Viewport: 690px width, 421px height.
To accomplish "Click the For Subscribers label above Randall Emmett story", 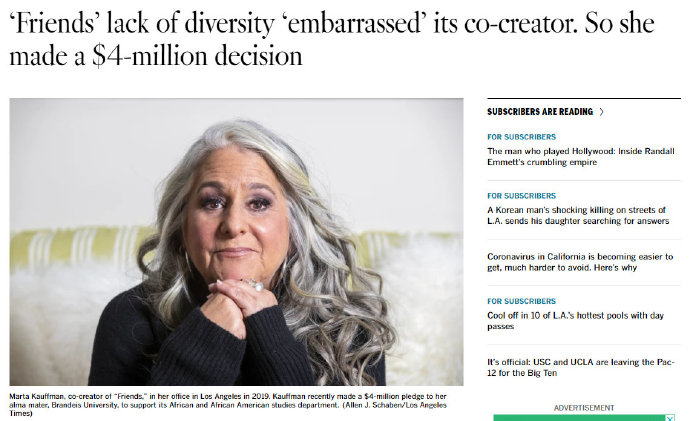I will 521,137.
